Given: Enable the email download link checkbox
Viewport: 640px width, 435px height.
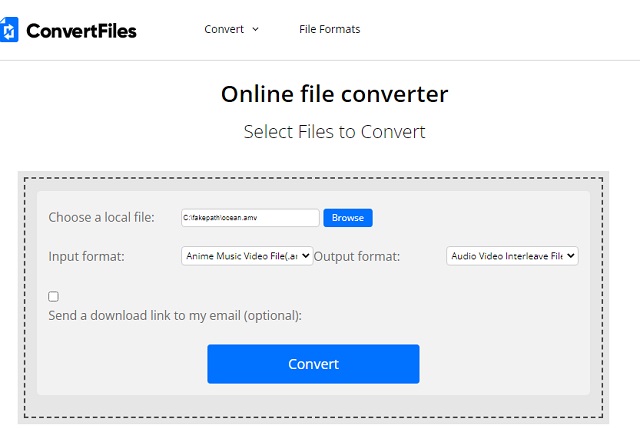Looking at the screenshot, I should 53,296.
